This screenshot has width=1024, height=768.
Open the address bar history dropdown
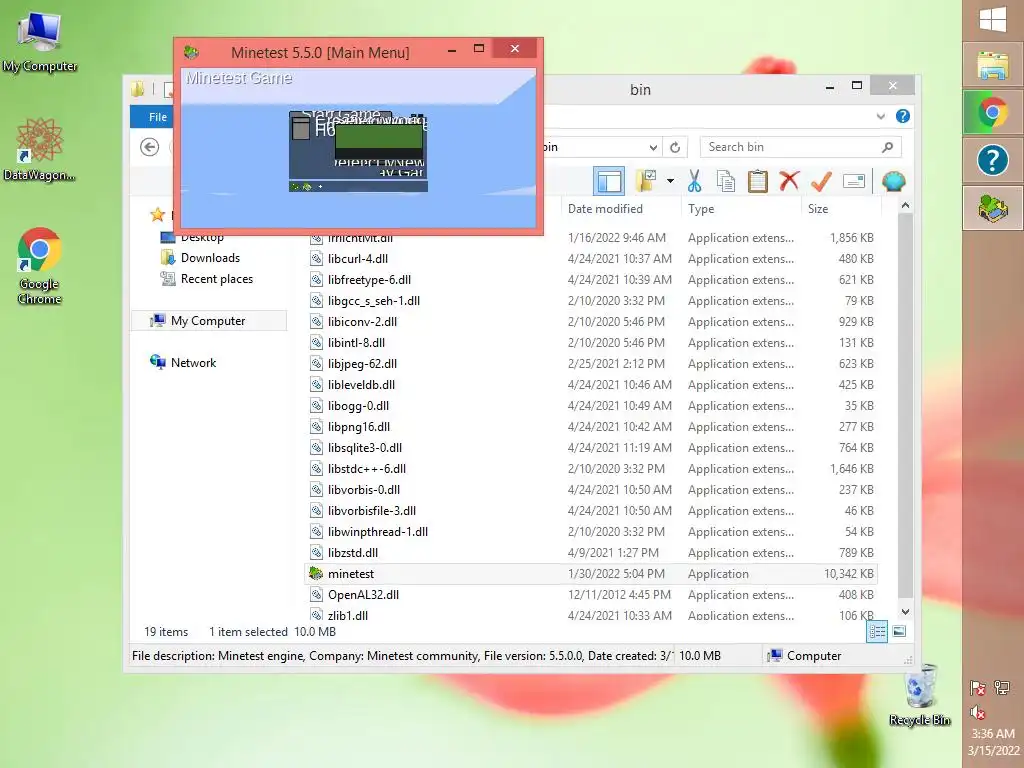[x=653, y=147]
